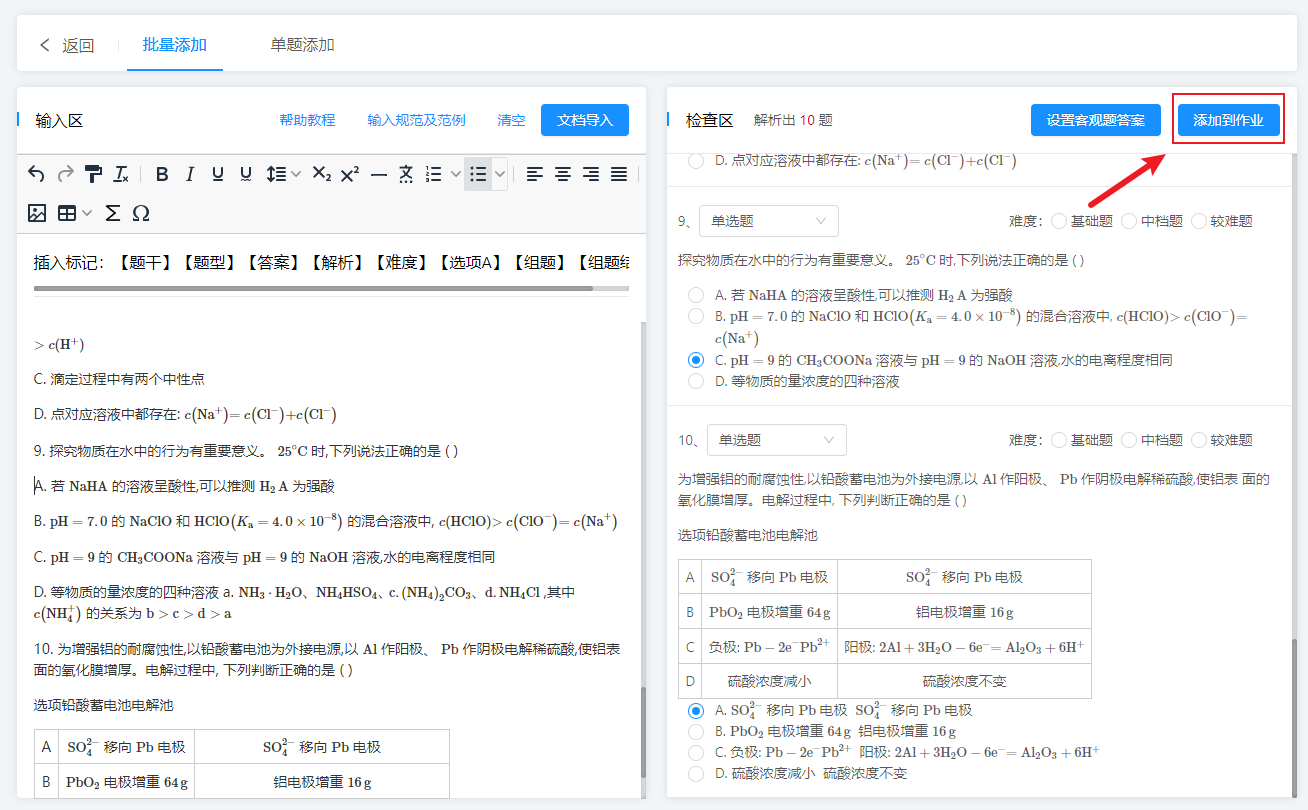This screenshot has width=1308, height=810.
Task: Apply wavy underline formatting
Action: pos(246,174)
